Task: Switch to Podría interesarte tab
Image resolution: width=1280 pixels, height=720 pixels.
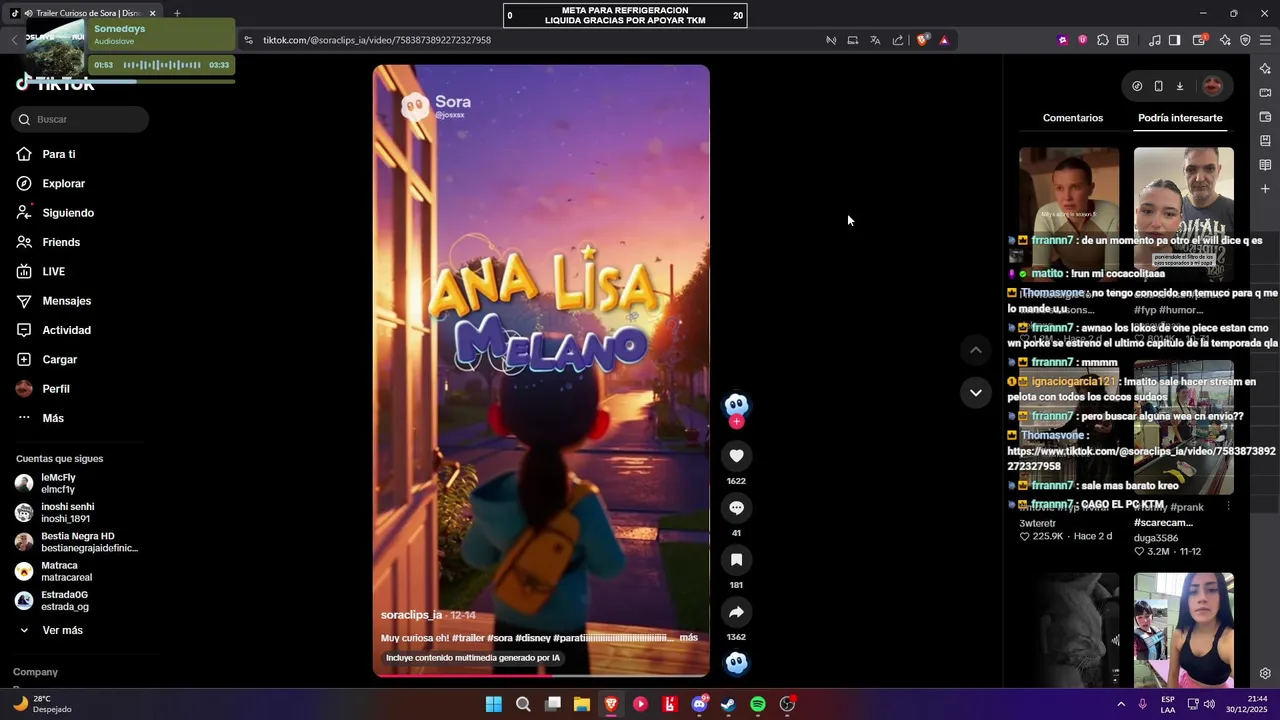Action: pyautogui.click(x=1180, y=118)
